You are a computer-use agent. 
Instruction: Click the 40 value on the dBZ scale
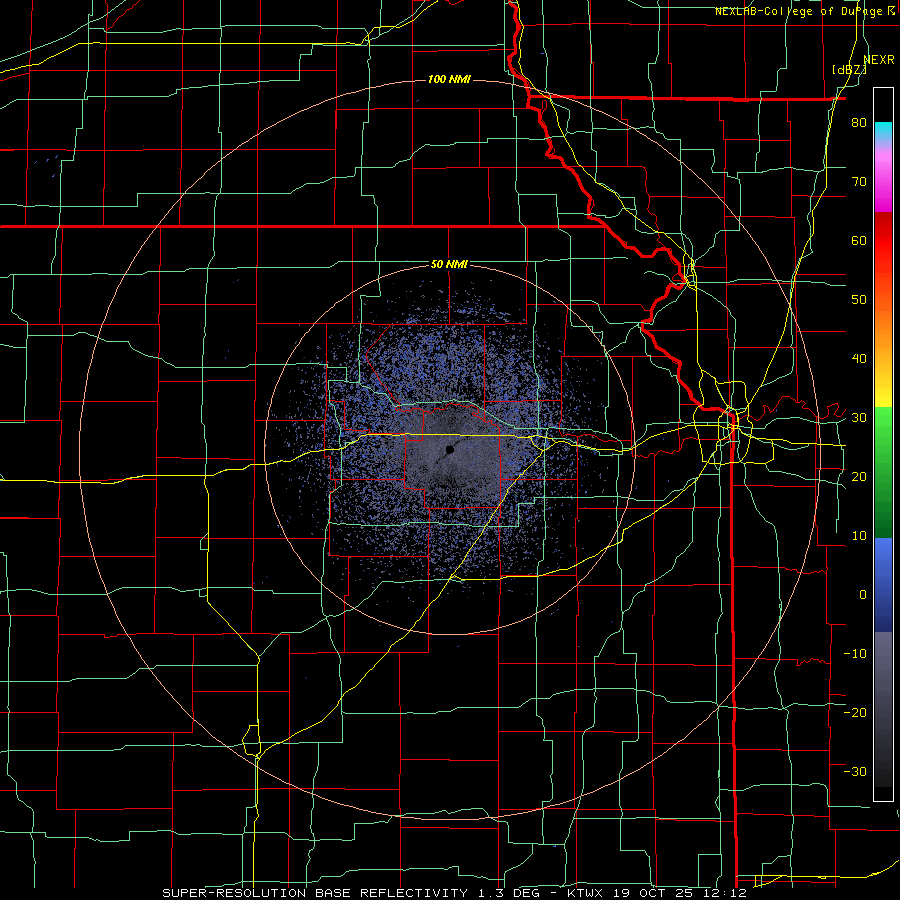(x=859, y=359)
